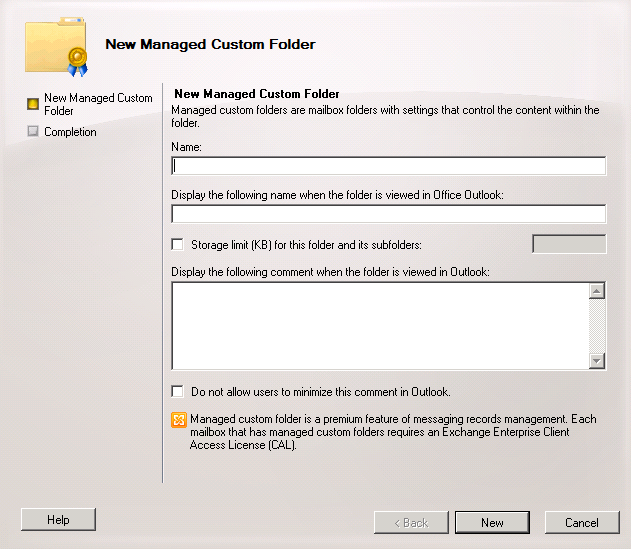631x549 pixels.
Task: Click the comment box scroll down arrow
Action: tap(597, 361)
